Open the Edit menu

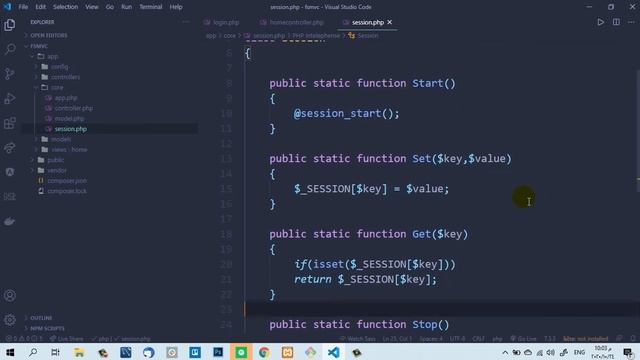[40, 7]
